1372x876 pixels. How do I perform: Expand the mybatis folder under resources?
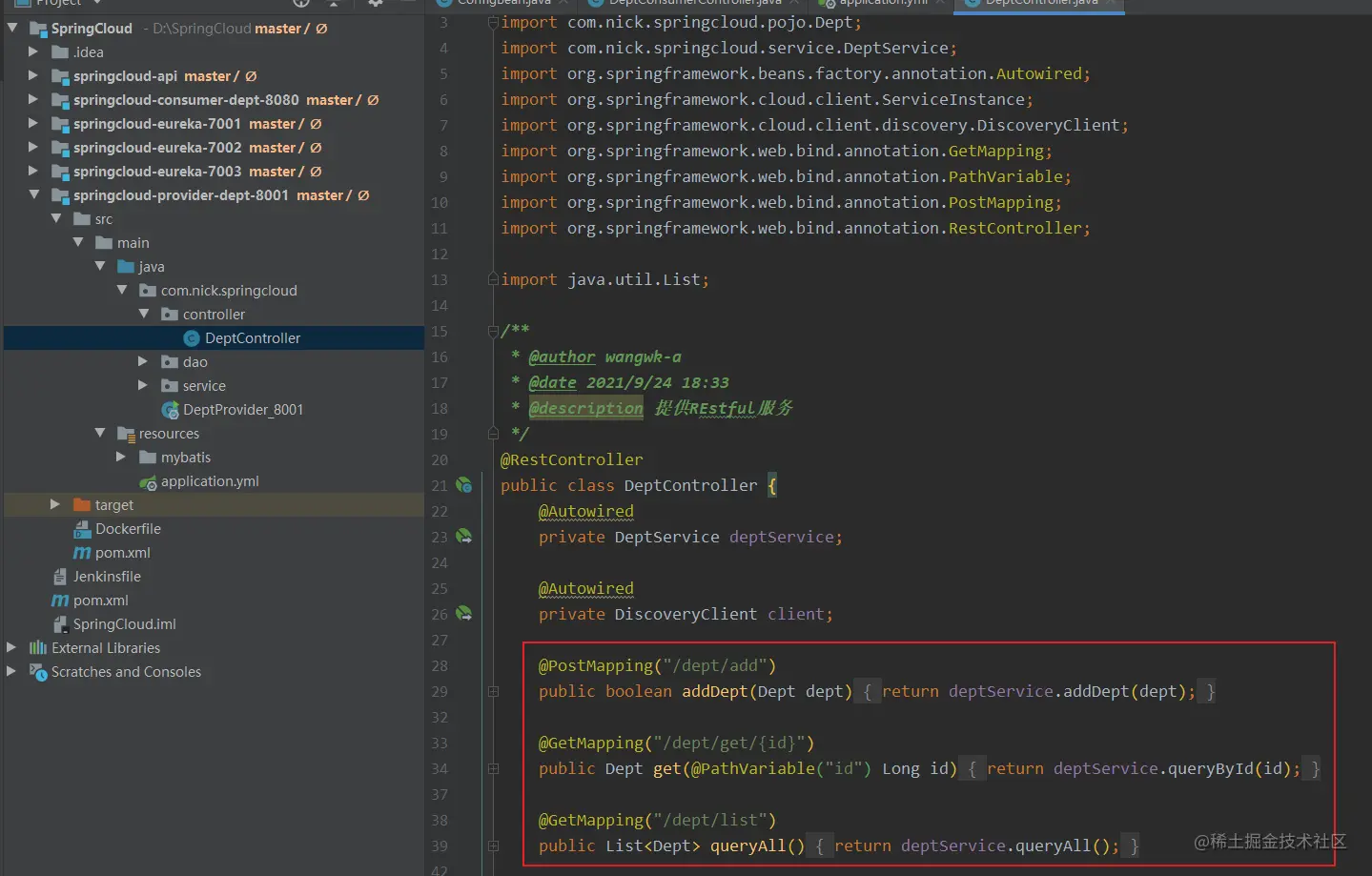click(x=121, y=457)
